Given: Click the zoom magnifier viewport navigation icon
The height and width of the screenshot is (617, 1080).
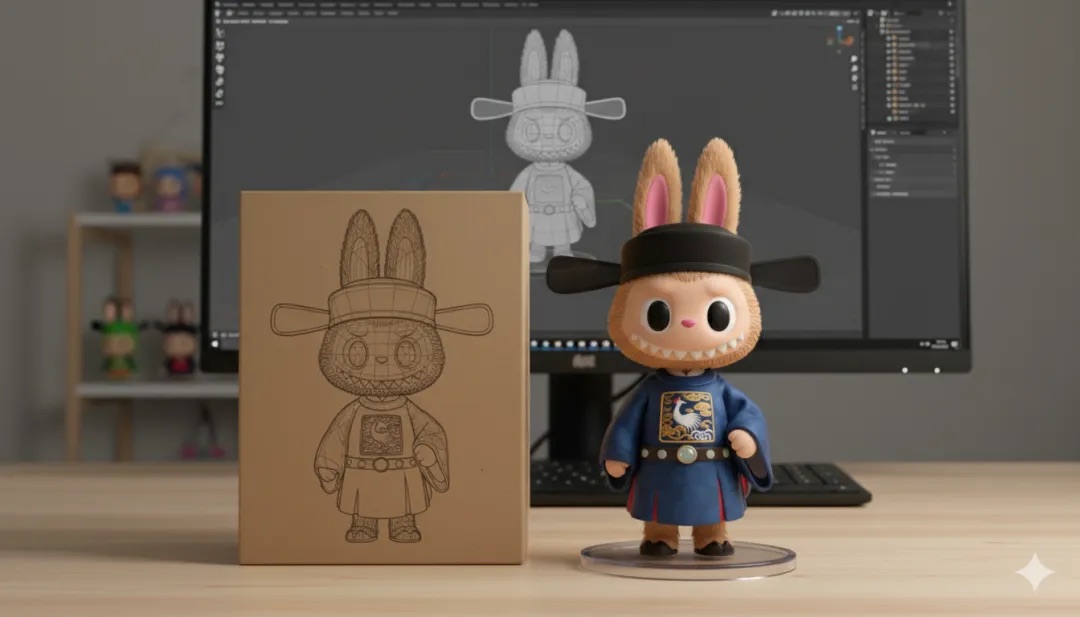Looking at the screenshot, I should point(853,60).
